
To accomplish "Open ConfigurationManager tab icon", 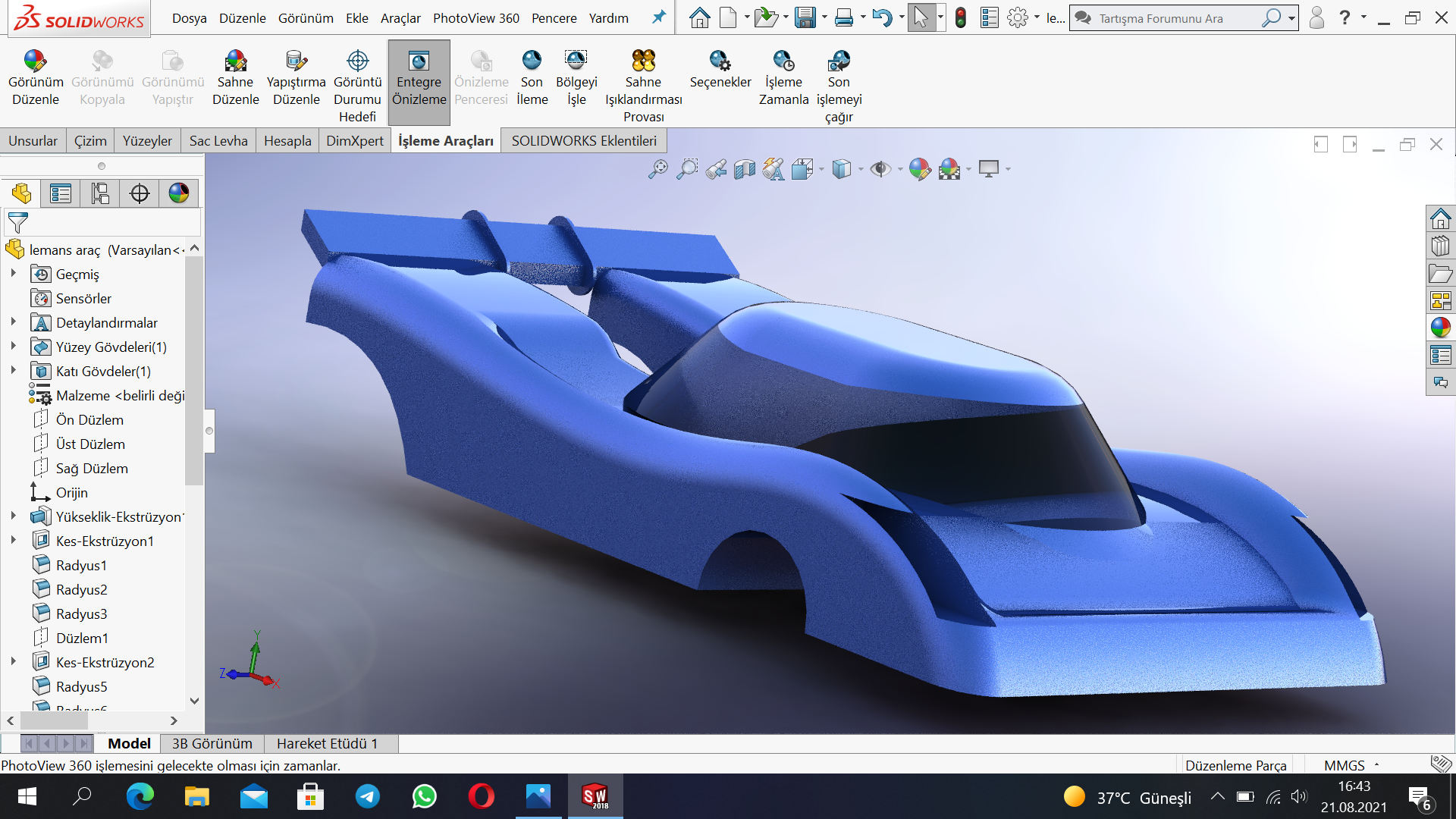I will click(100, 193).
